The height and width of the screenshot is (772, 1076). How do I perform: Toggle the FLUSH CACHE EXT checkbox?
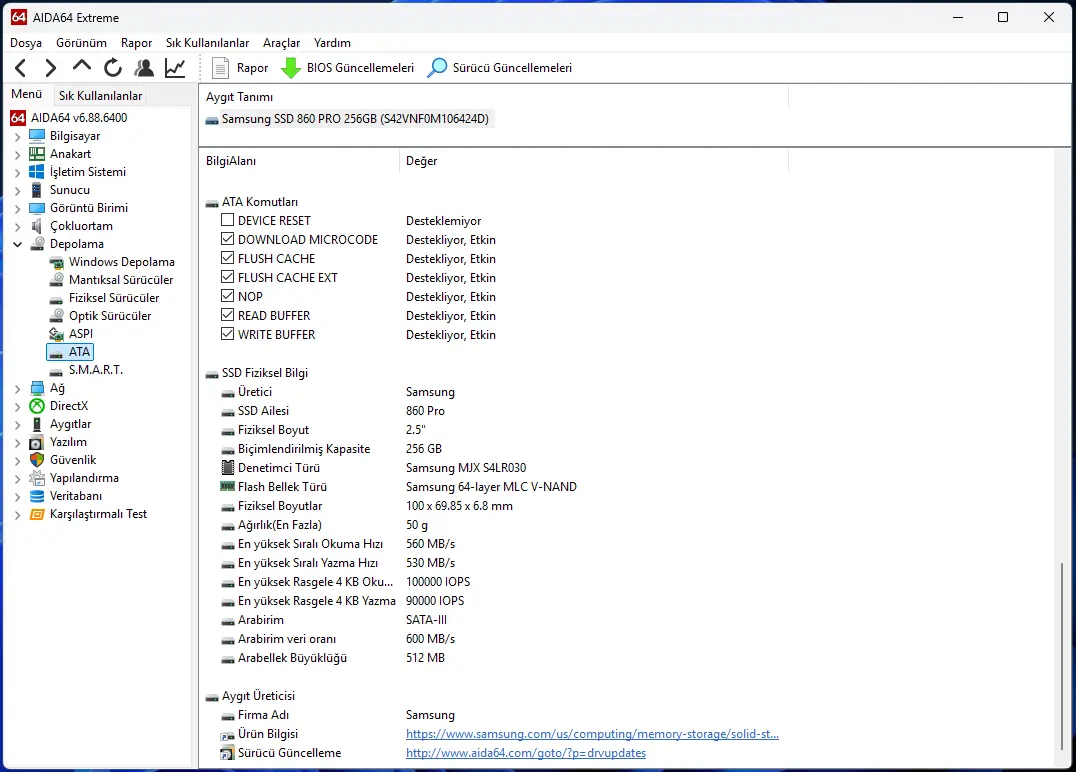(x=227, y=277)
